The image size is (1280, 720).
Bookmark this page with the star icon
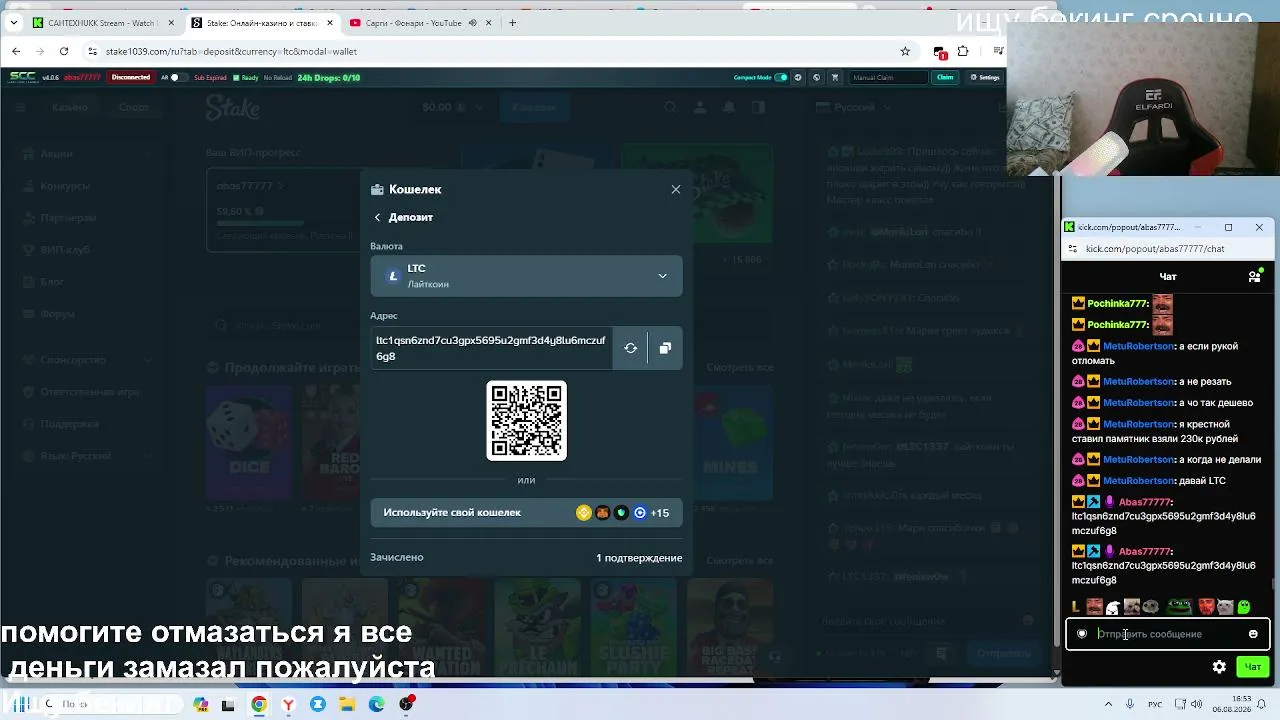coord(905,51)
